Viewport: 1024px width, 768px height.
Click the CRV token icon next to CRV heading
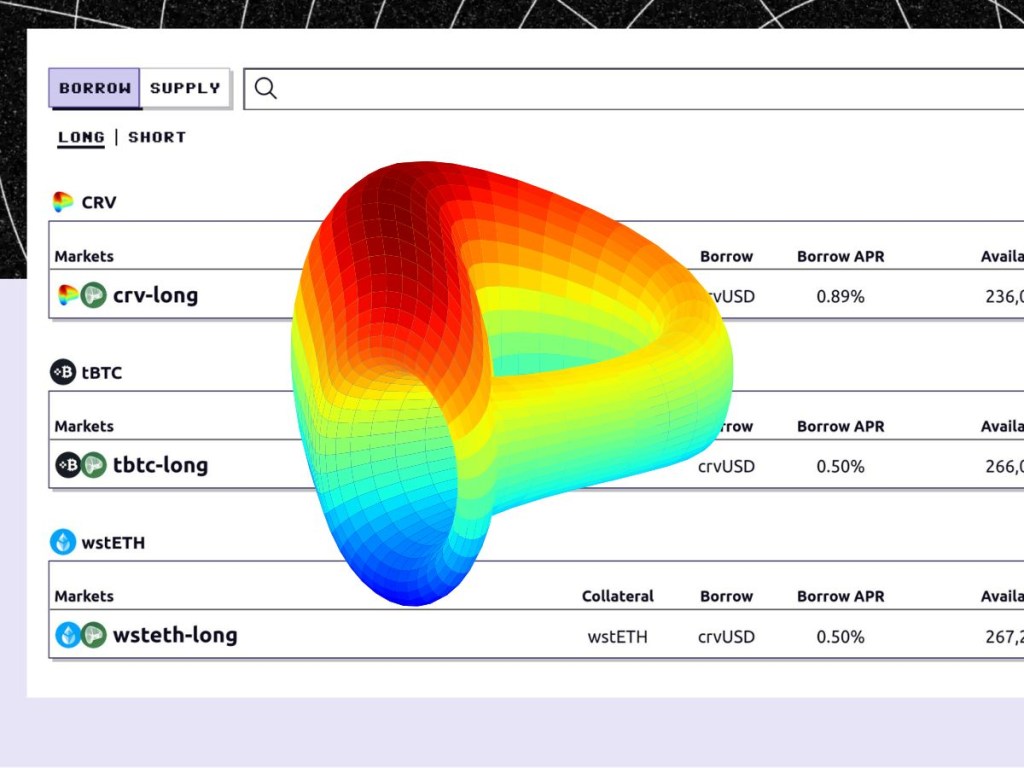[x=62, y=201]
